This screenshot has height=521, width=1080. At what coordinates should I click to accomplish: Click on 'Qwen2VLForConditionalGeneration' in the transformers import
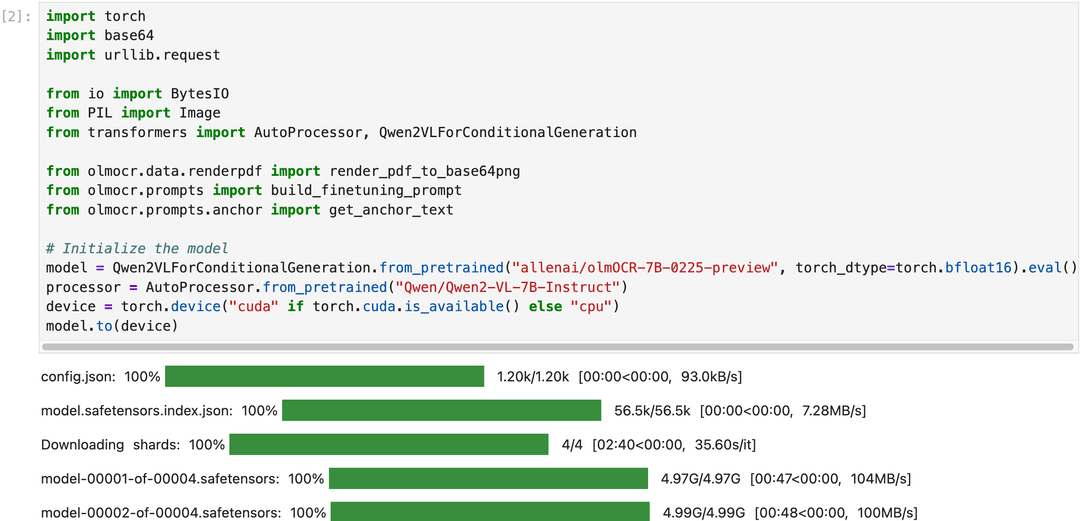point(508,132)
